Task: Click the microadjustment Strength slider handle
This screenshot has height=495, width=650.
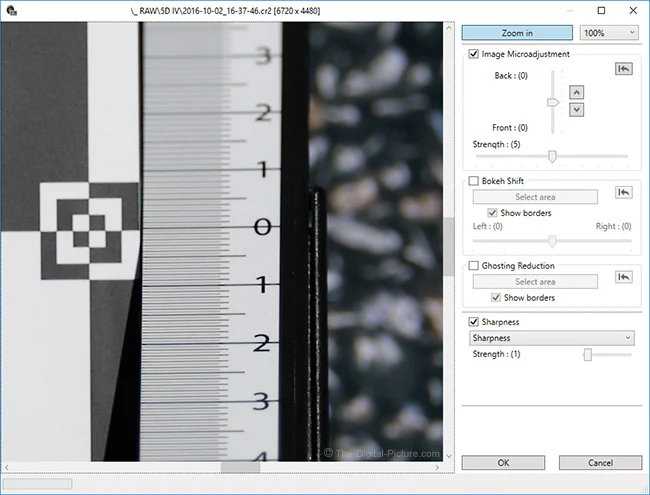Action: tap(552, 156)
